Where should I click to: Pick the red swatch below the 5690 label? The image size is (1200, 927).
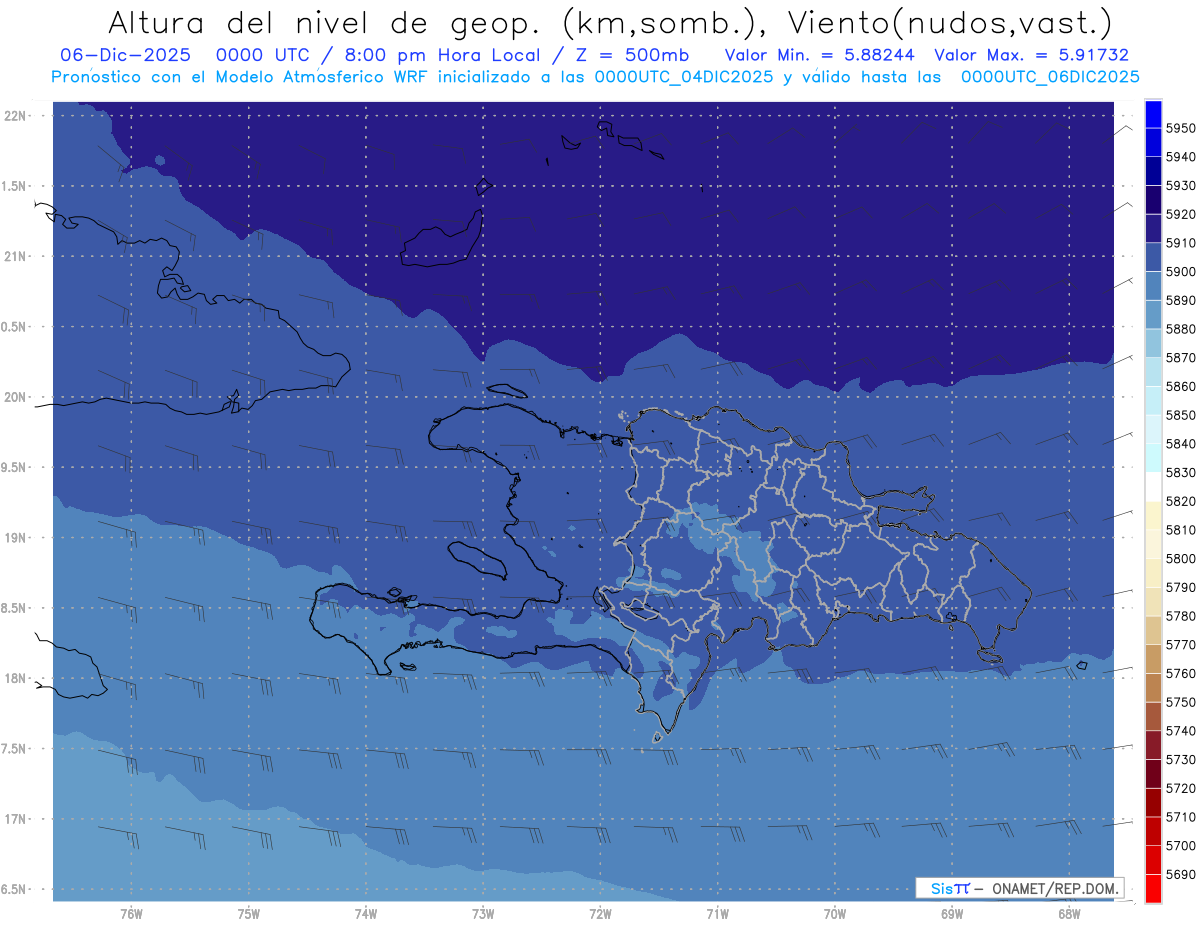(x=1152, y=888)
